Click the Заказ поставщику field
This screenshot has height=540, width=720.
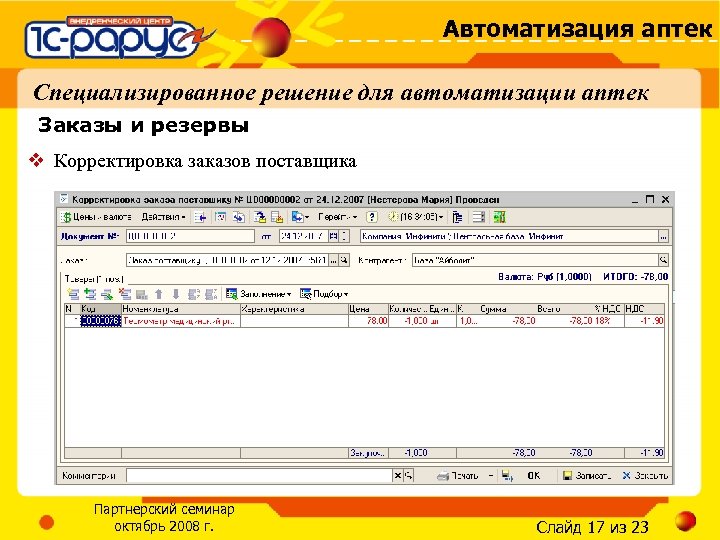point(228,260)
